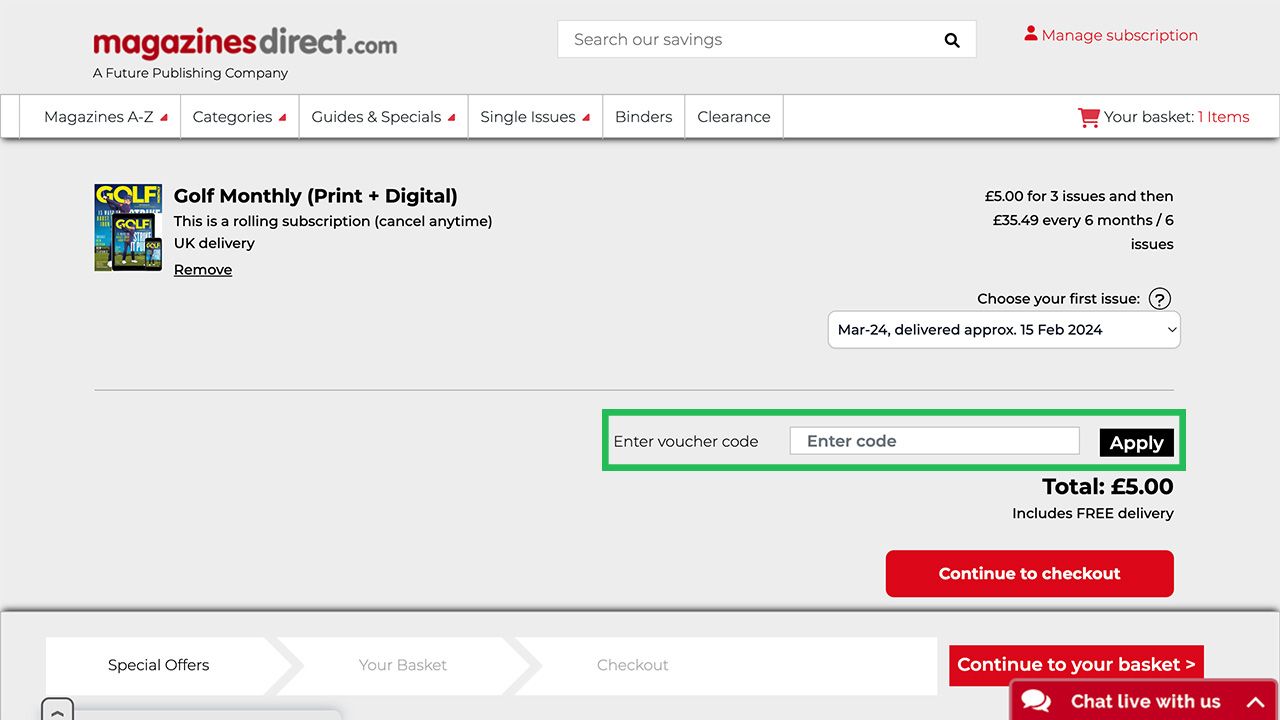Click the Chat live with us button
This screenshot has height=720, width=1280.
point(1144,701)
